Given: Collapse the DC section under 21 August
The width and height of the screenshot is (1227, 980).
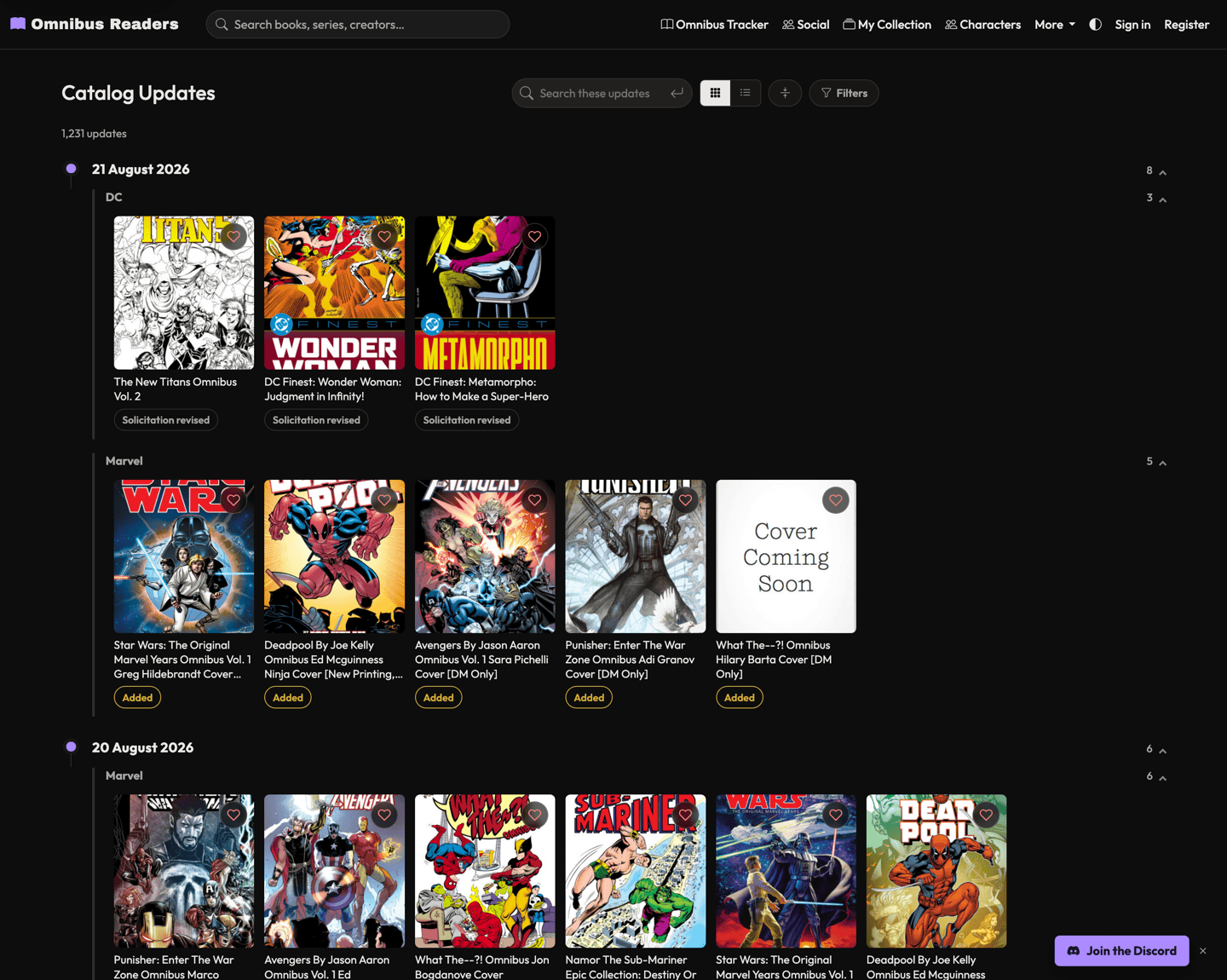Looking at the screenshot, I should coord(1162,199).
